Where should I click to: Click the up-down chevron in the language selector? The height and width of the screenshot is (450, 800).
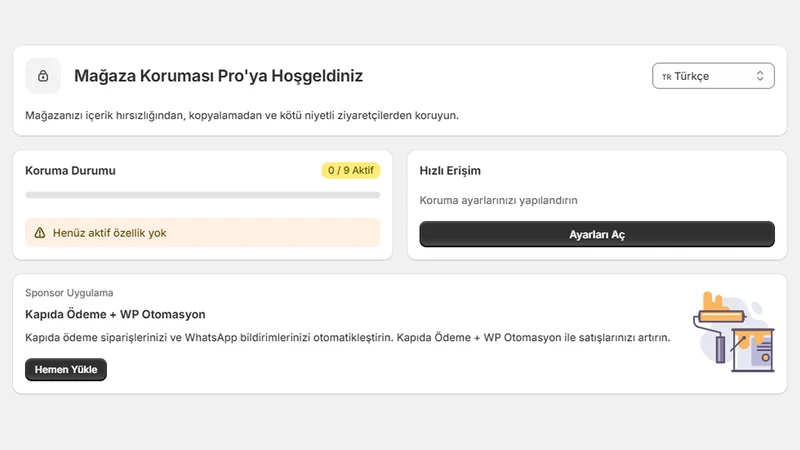[760, 76]
